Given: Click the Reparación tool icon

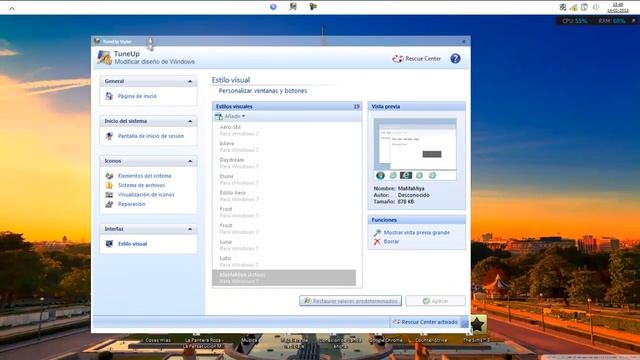Looking at the screenshot, I should tap(109, 204).
